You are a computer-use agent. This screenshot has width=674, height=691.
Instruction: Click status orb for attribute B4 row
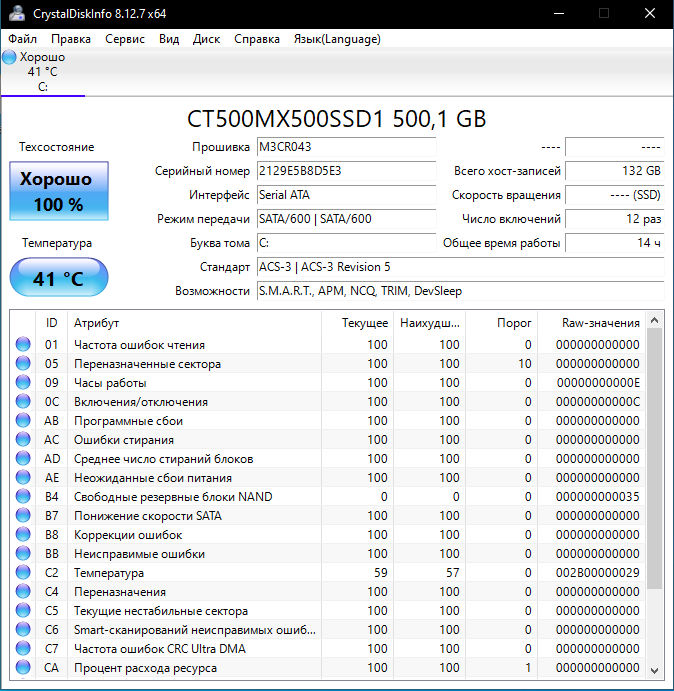[x=23, y=496]
